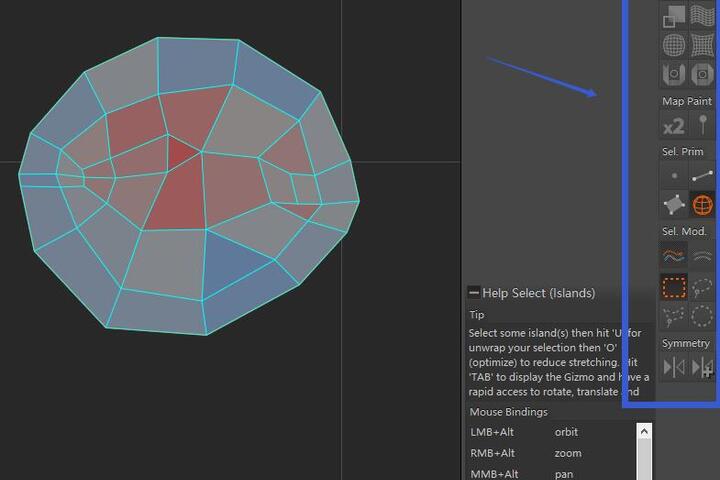The width and height of the screenshot is (720, 480).
Task: Switch to polygon selection mode
Action: click(674, 203)
